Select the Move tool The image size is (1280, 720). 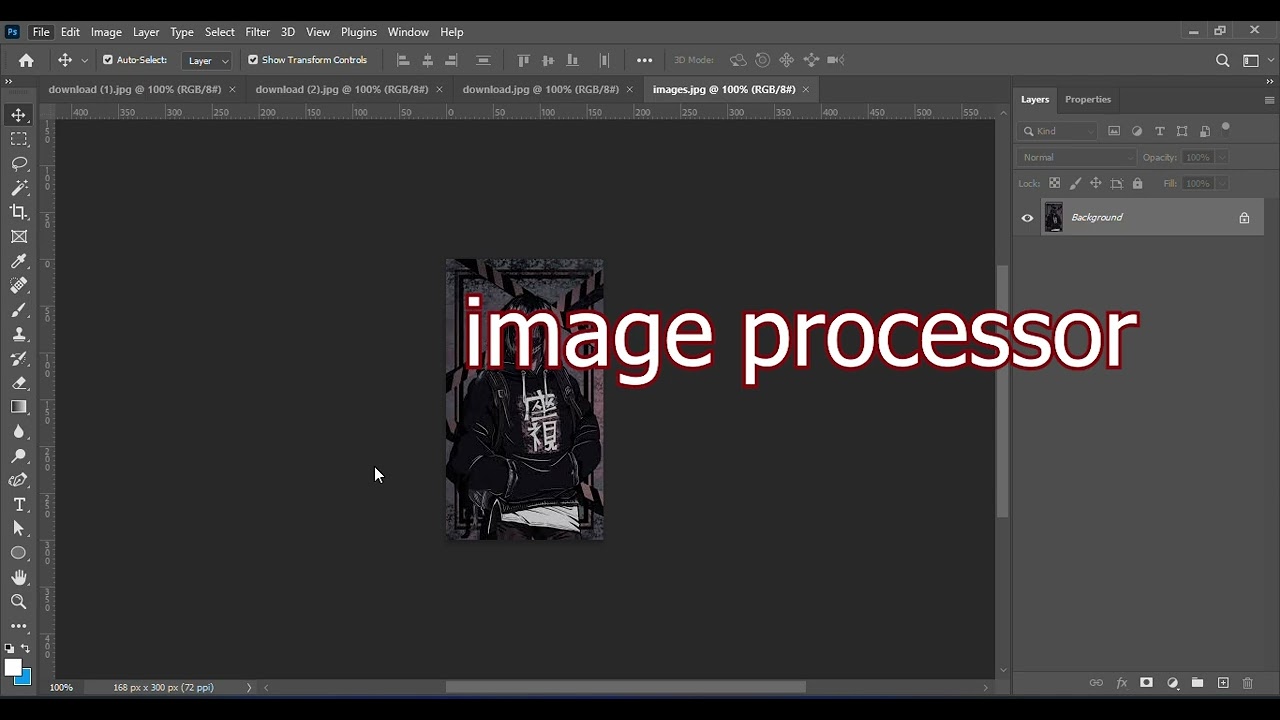(x=19, y=115)
